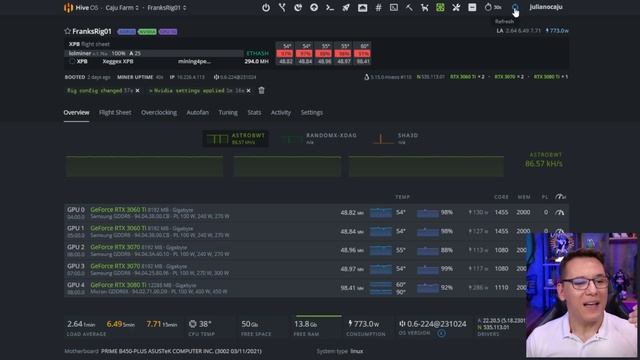Open the Activity tab

point(281,113)
